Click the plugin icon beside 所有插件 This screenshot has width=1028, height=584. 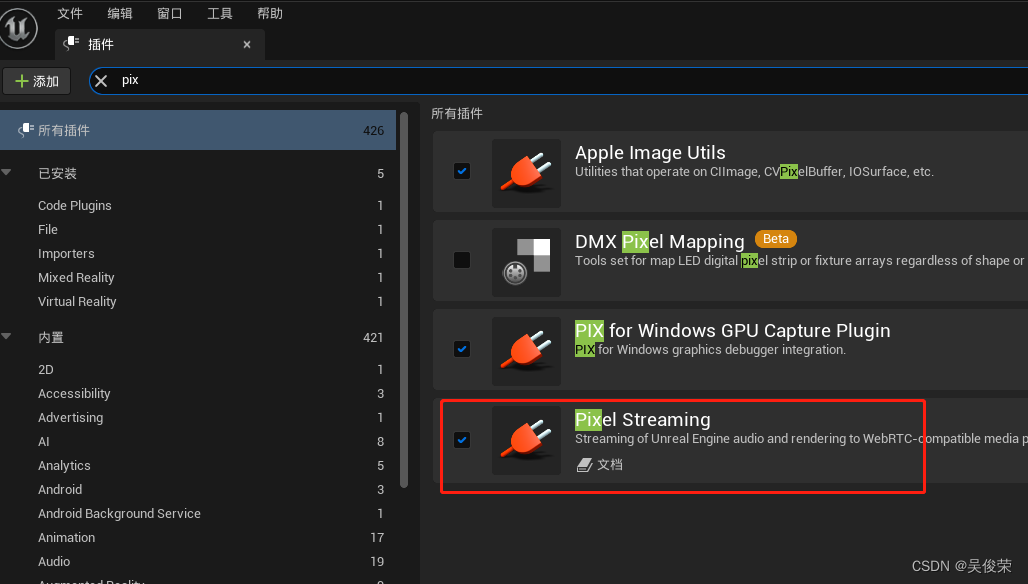26,130
